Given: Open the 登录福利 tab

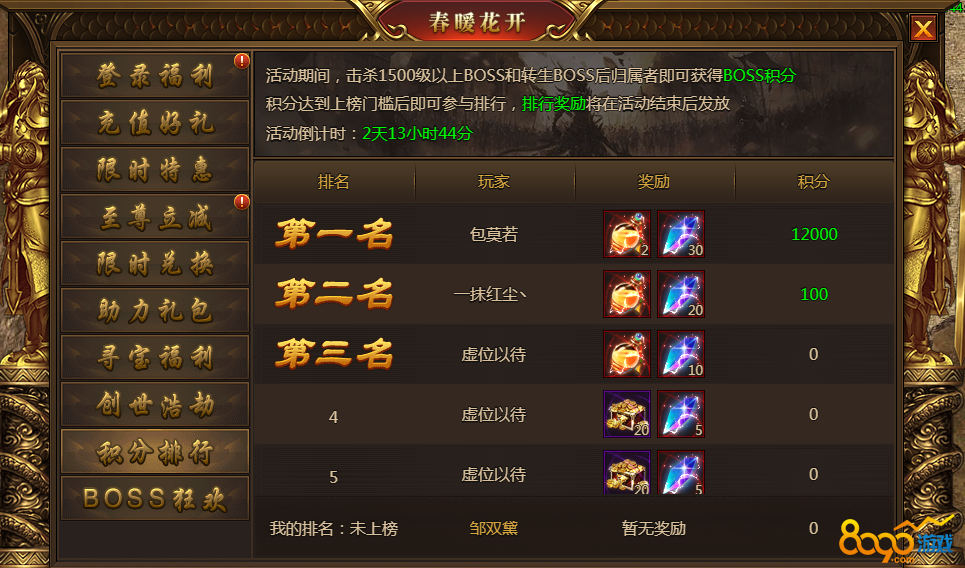Looking at the screenshot, I should coord(155,75).
